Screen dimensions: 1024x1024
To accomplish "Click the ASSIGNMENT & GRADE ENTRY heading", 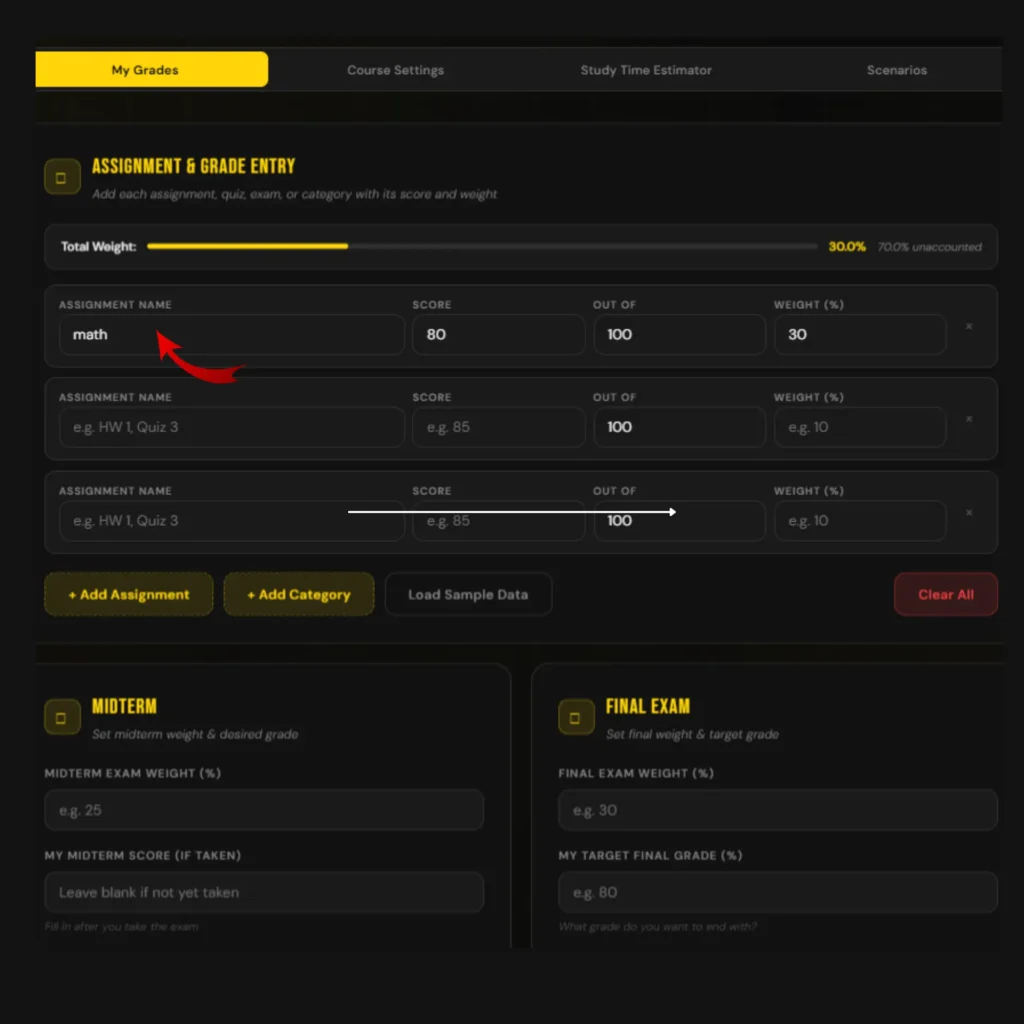I will (x=193, y=166).
